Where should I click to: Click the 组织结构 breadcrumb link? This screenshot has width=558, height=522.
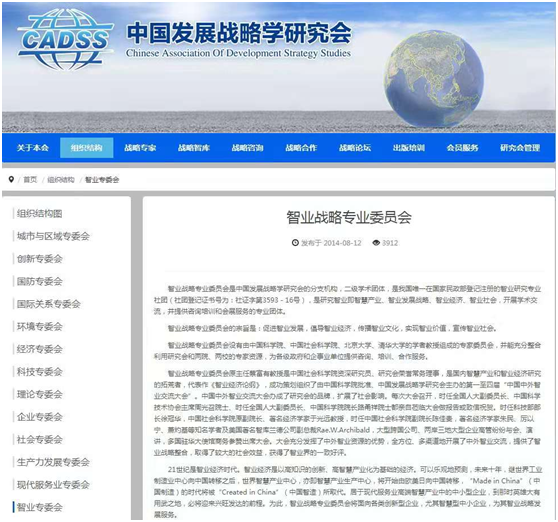click(x=61, y=180)
